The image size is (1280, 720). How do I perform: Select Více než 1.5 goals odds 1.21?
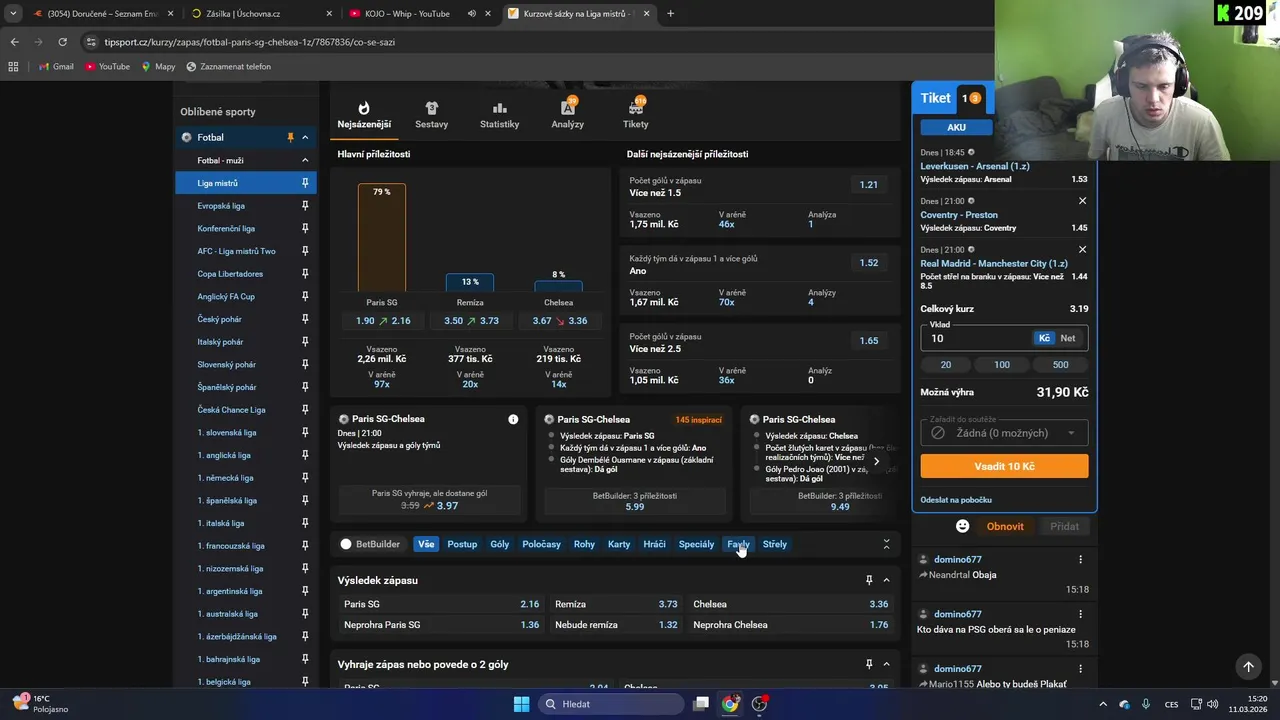pos(869,185)
